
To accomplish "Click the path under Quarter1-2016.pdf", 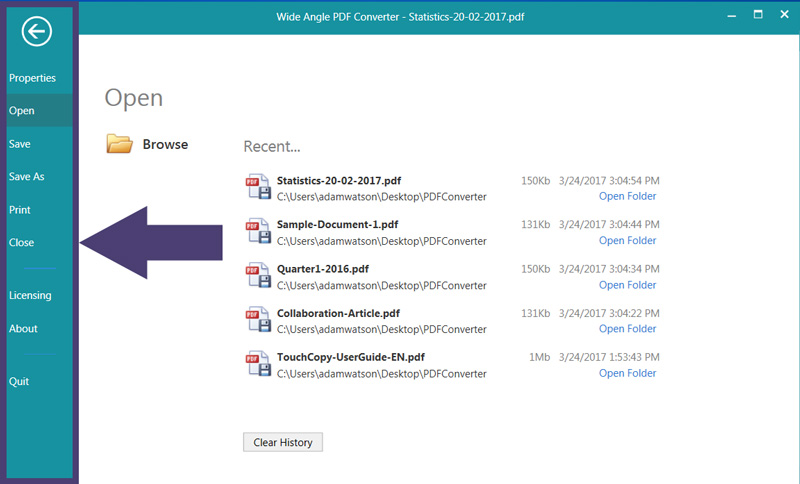I will point(382,286).
